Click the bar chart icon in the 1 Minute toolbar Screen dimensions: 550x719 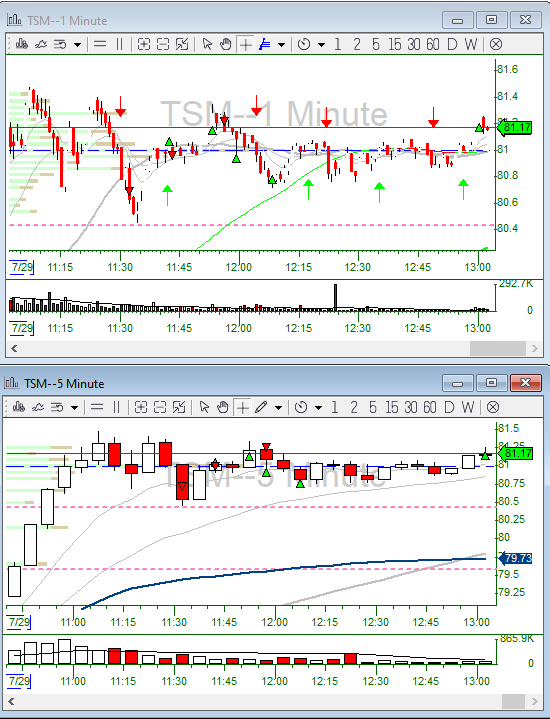point(21,44)
